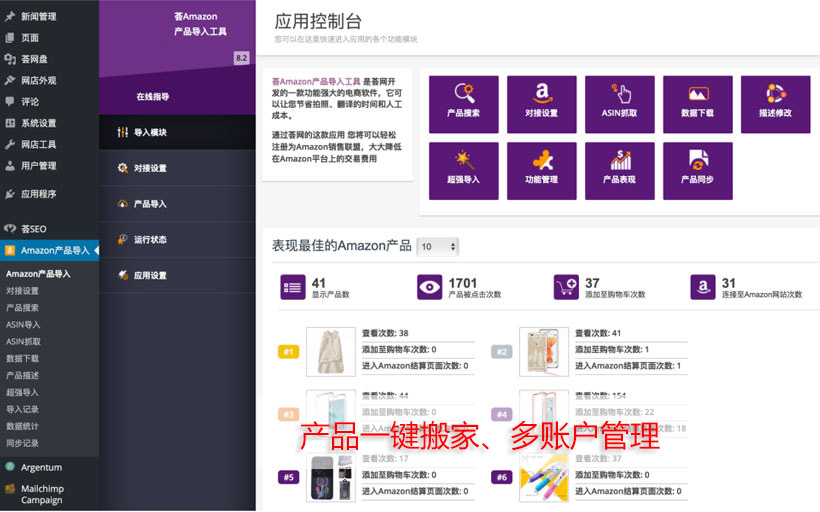Go to the ASIN导入 submenu link
The image size is (820, 512).
pos(24,324)
